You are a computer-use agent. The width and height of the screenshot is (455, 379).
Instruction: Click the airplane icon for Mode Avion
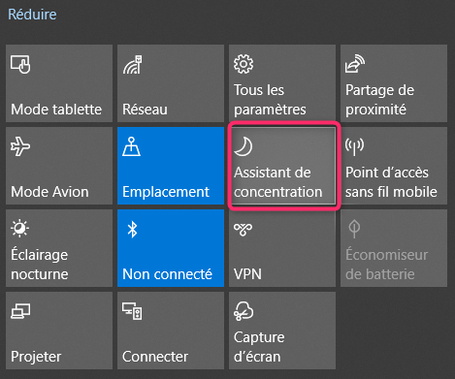pyautogui.click(x=20, y=146)
